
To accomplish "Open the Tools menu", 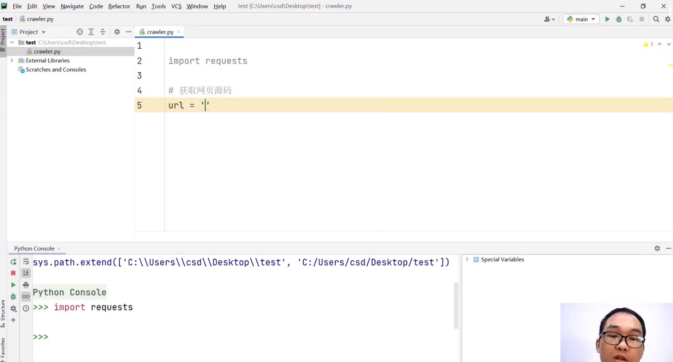I will click(158, 6).
